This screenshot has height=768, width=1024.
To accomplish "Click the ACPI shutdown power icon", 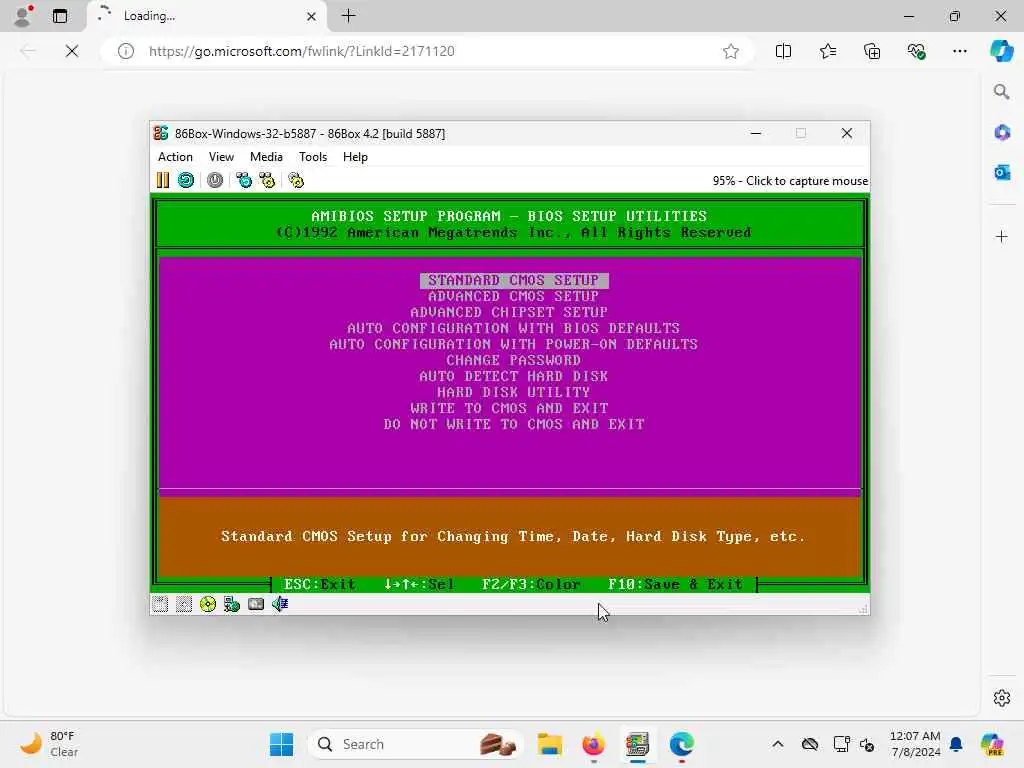I will tap(215, 180).
